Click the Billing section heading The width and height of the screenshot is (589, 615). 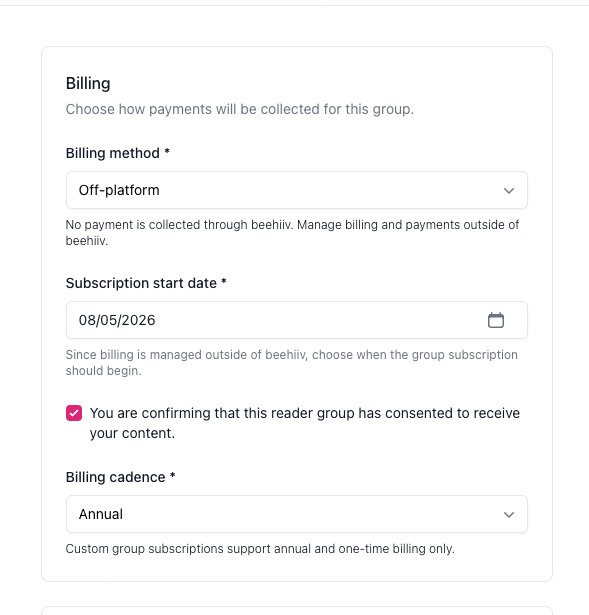pyautogui.click(x=88, y=84)
